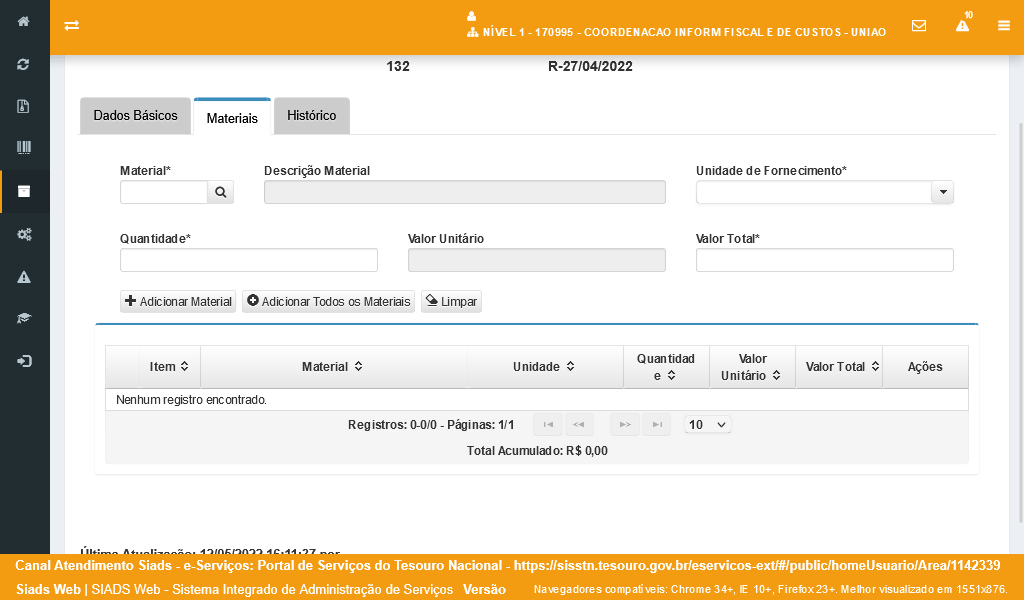
Task: Go to home via sidebar house icon
Action: point(24,22)
